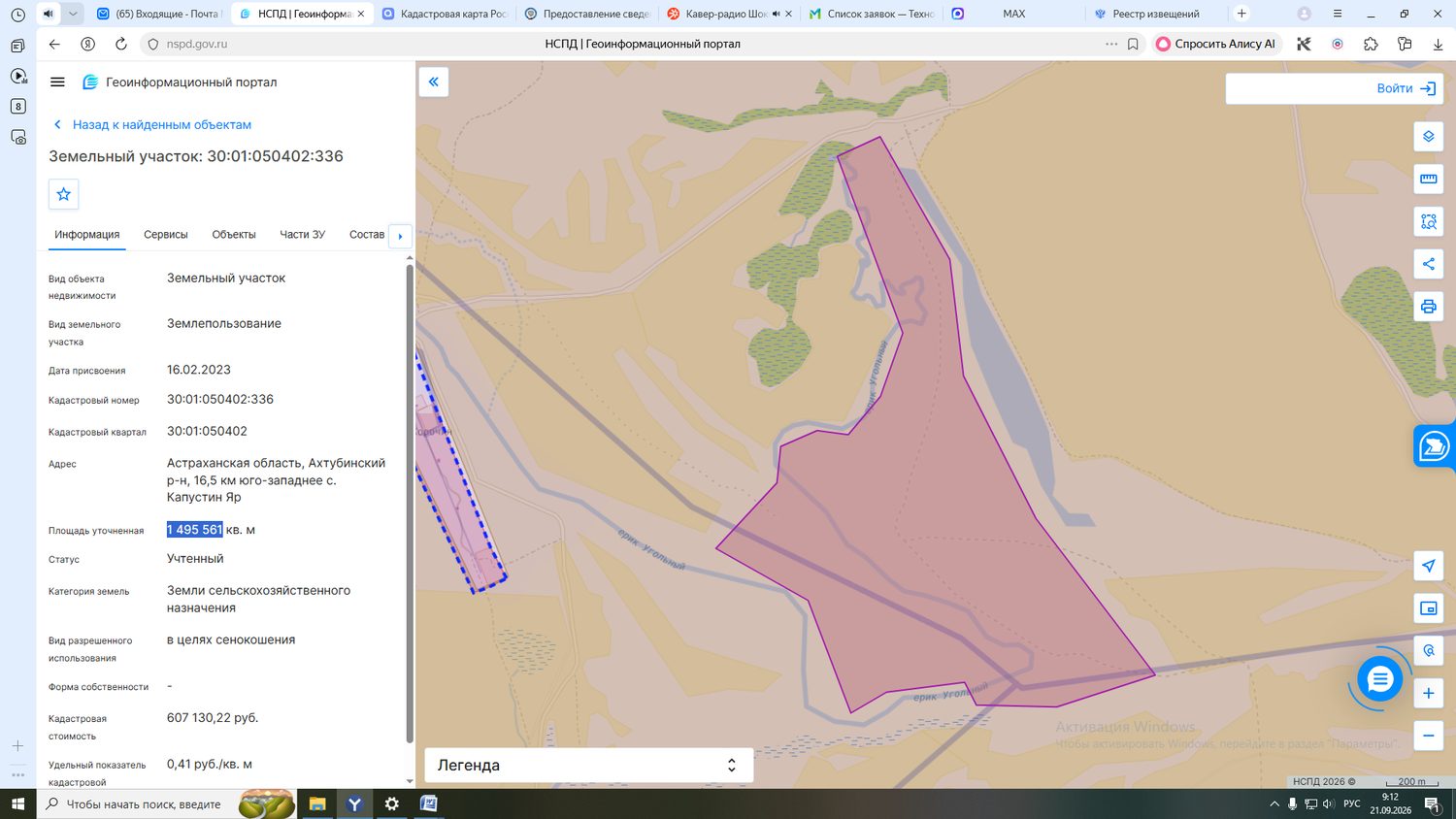The image size is (1456, 819).
Task: Zoom in on the map
Action: point(1428,693)
